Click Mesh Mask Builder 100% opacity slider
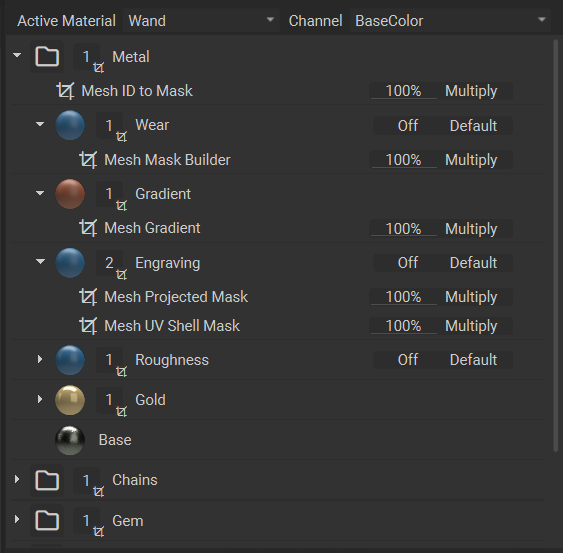The width and height of the screenshot is (563, 553). click(404, 160)
